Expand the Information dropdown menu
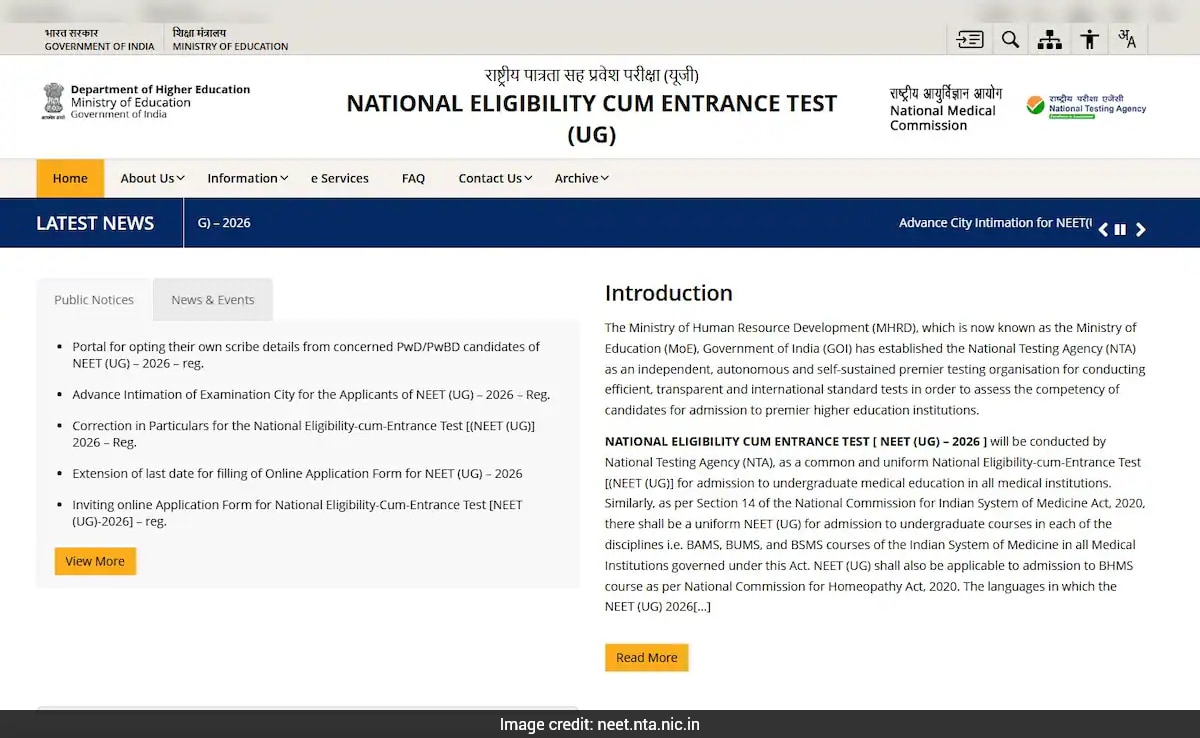 (247, 178)
